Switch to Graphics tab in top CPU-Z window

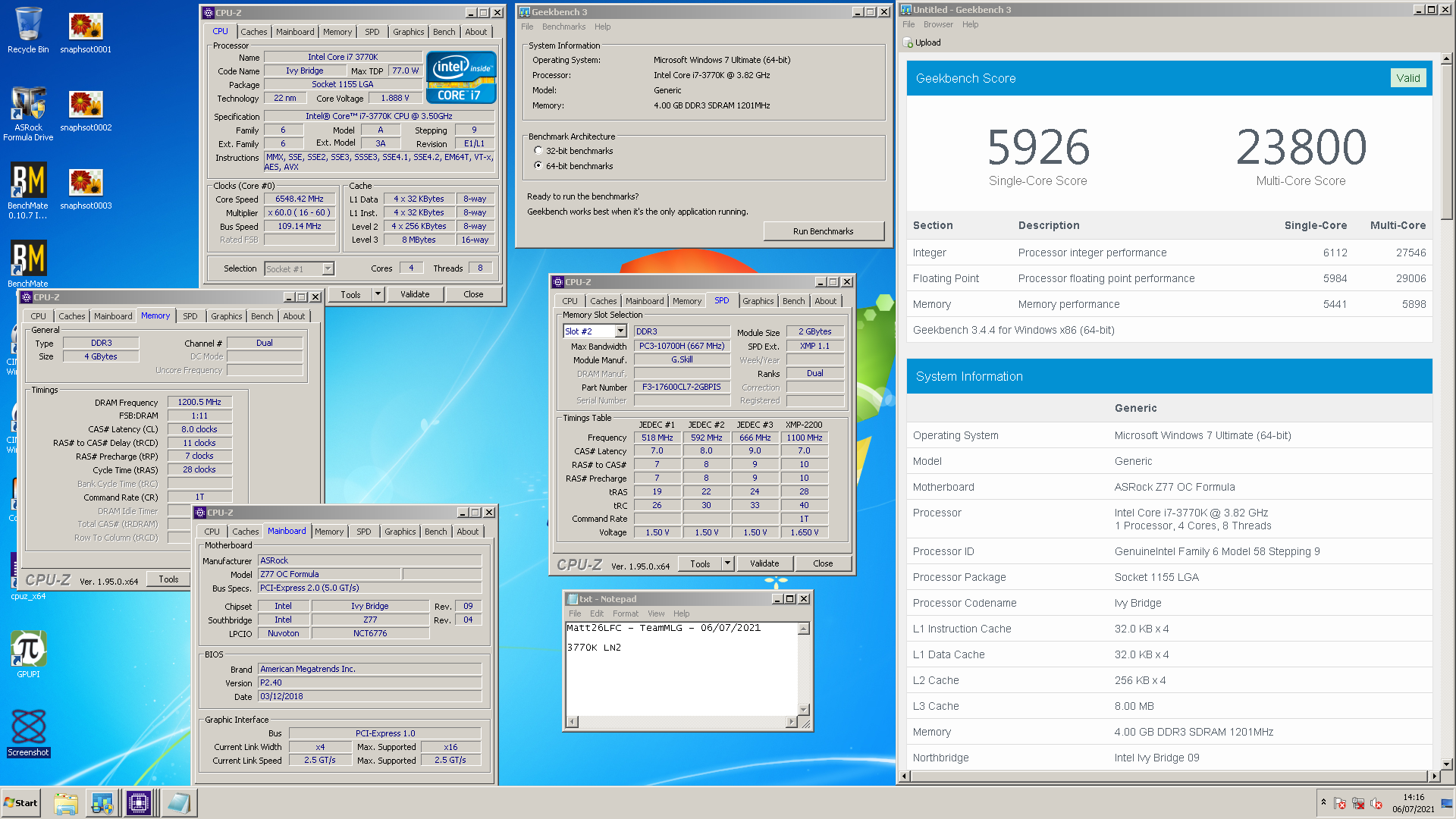point(409,32)
